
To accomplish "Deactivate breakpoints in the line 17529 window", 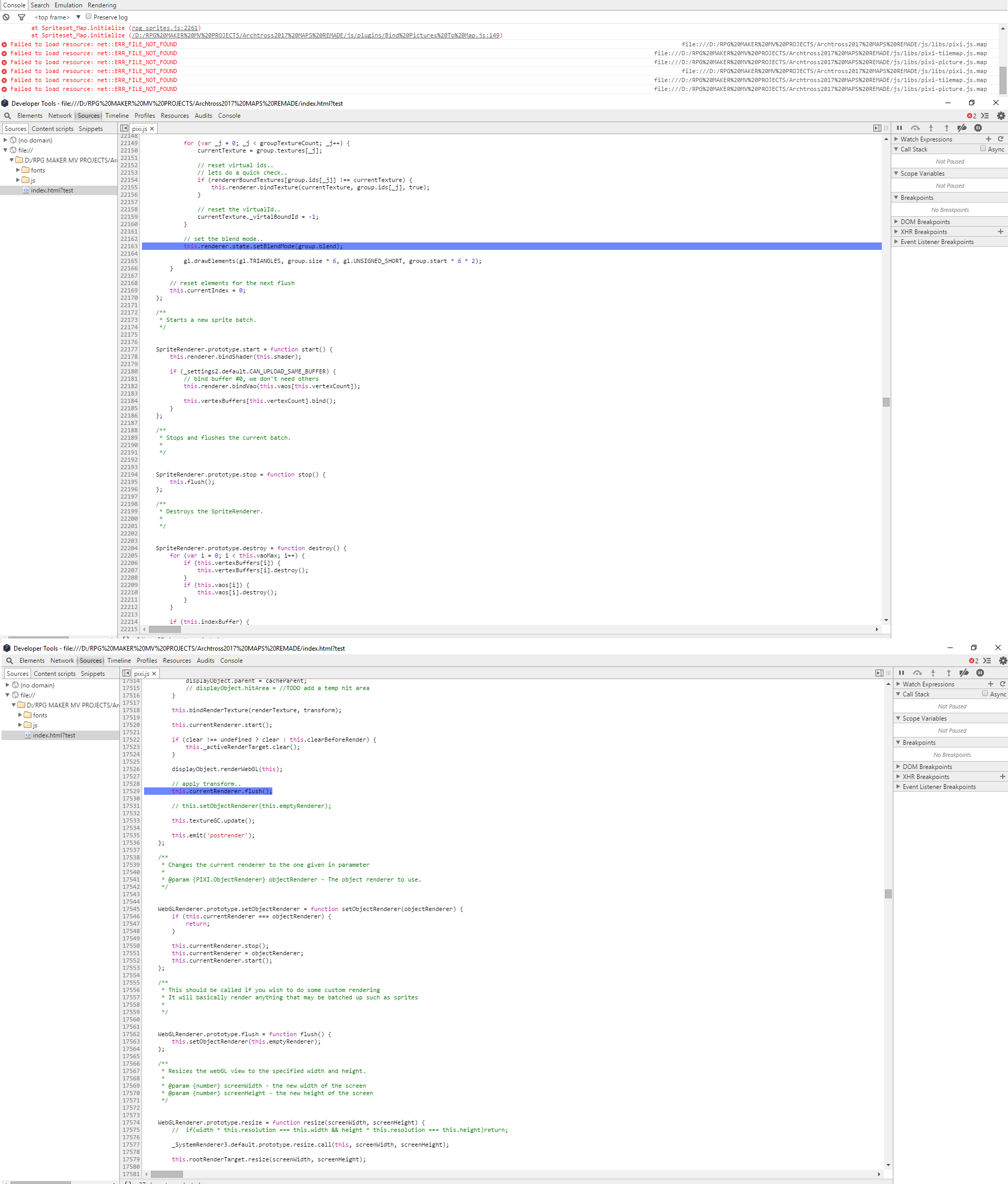I will pyautogui.click(x=964, y=673).
